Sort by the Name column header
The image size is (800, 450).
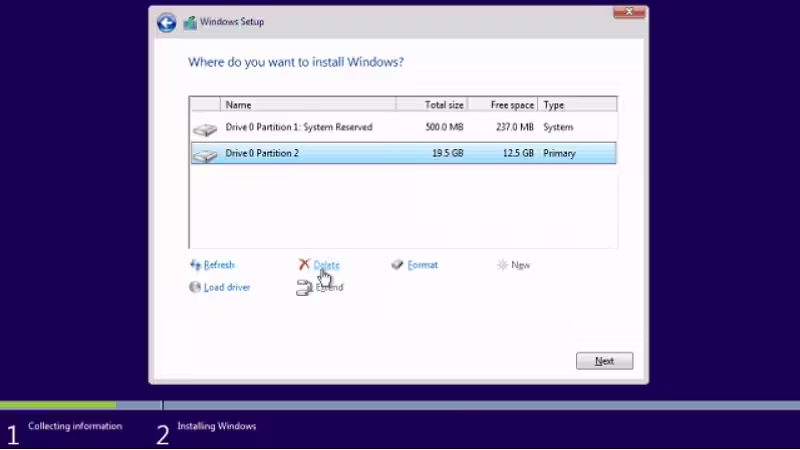coord(308,105)
